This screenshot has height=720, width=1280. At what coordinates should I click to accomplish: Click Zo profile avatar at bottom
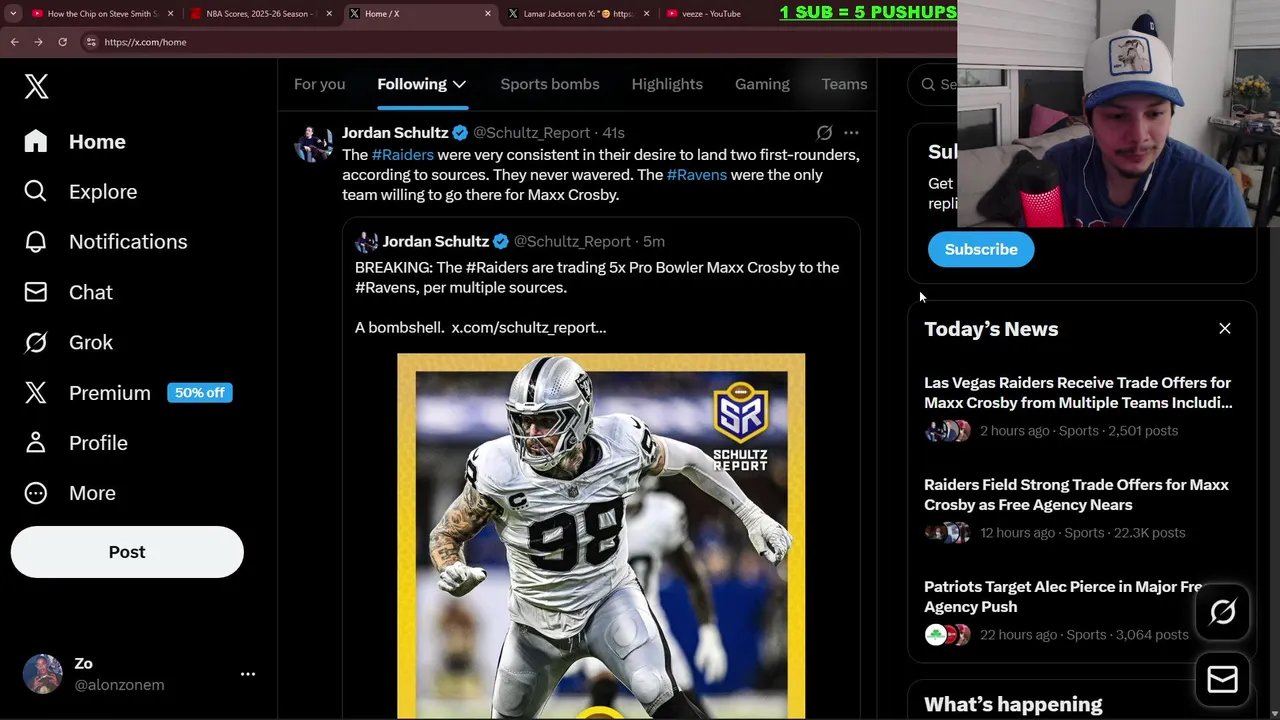pos(43,674)
